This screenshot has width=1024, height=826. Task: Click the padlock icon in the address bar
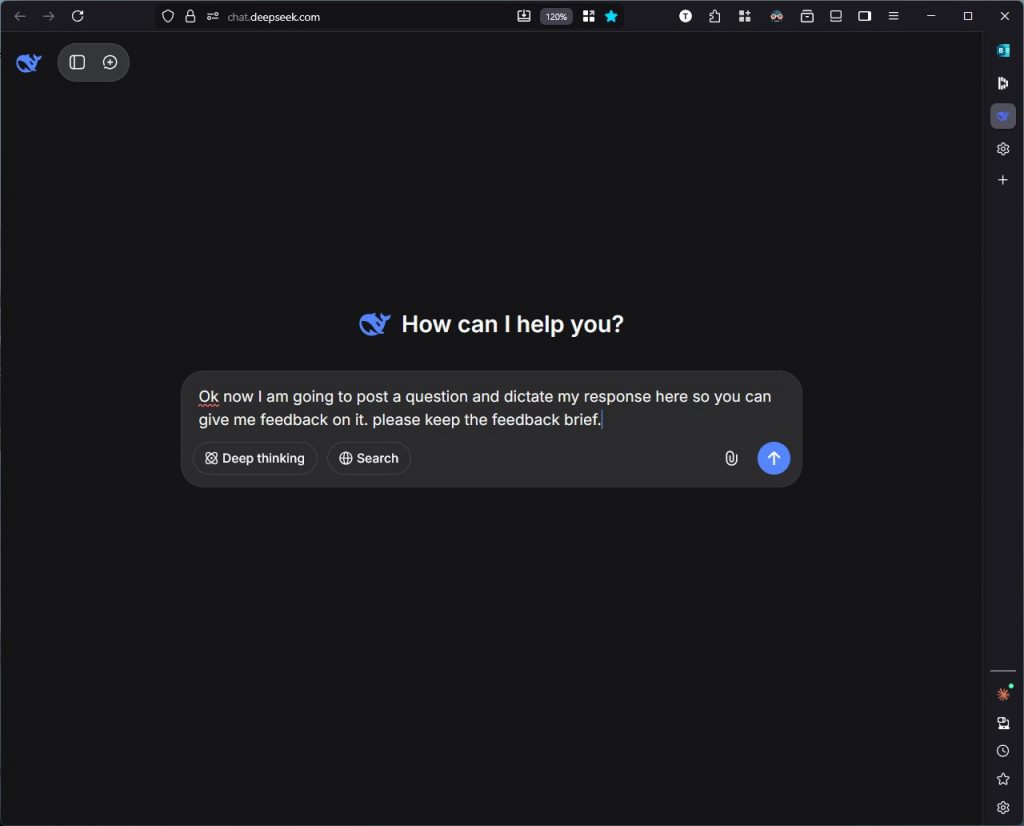click(x=190, y=16)
